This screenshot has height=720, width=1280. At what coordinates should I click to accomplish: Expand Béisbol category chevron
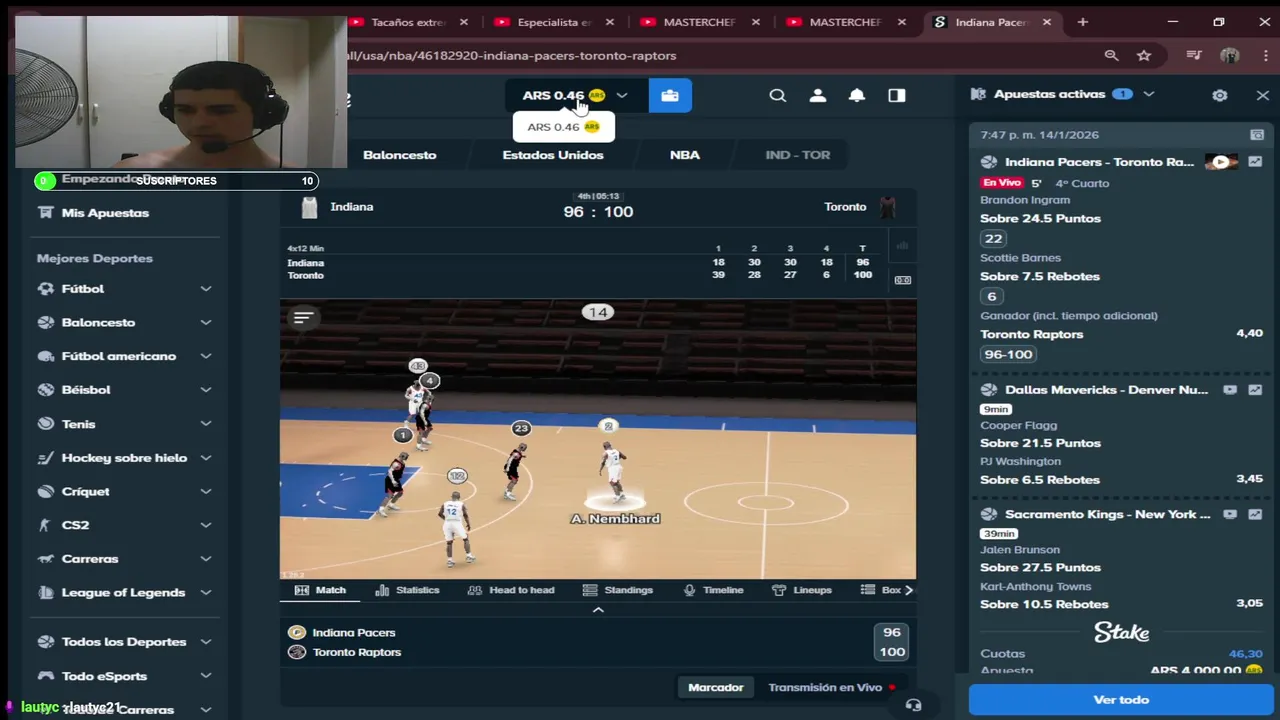[x=205, y=390]
